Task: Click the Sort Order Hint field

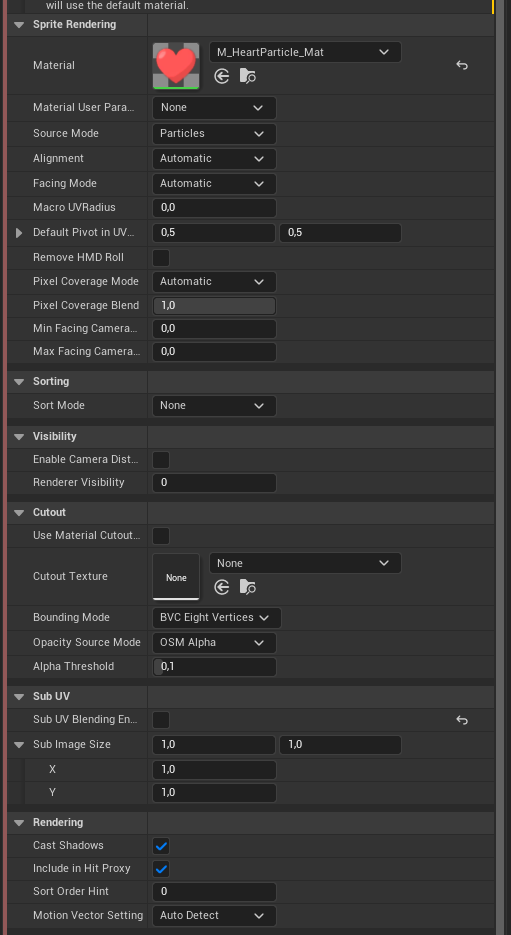Action: coord(214,892)
